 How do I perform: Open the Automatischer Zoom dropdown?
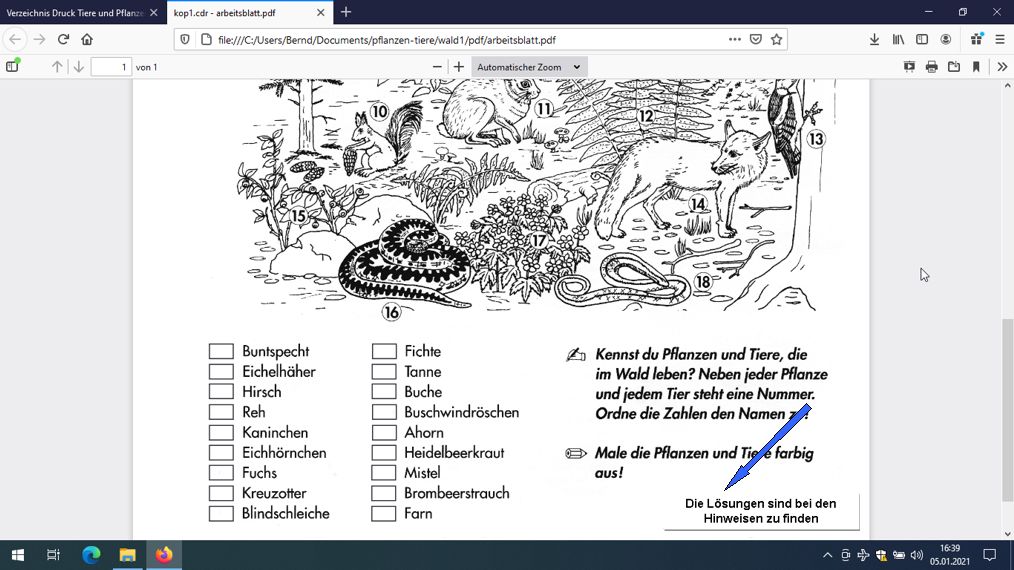pos(528,67)
